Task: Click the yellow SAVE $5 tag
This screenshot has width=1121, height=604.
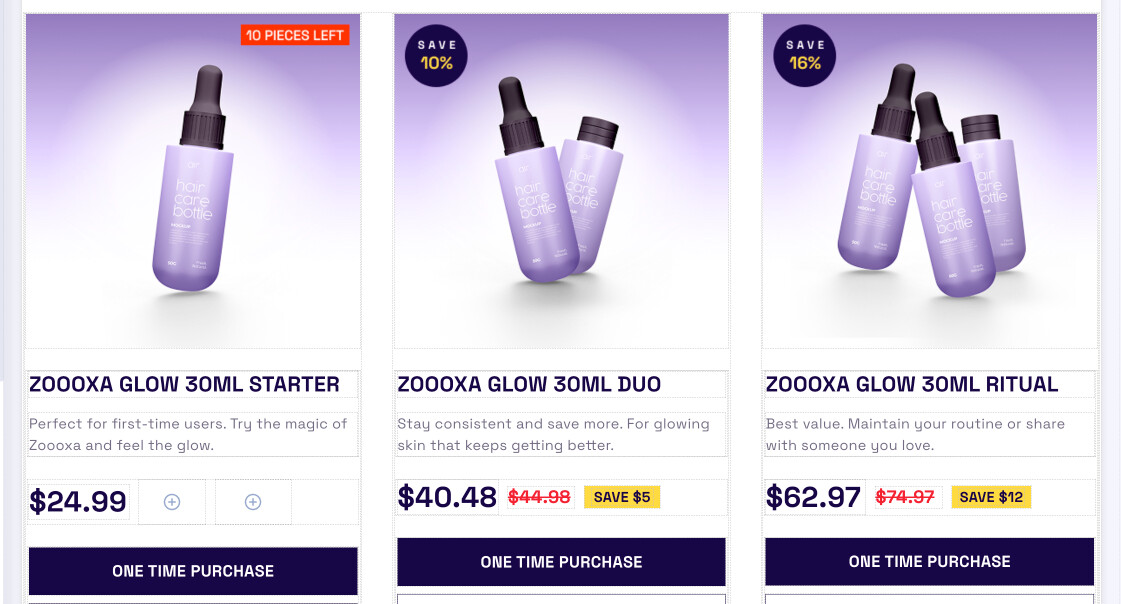Action: tap(621, 497)
